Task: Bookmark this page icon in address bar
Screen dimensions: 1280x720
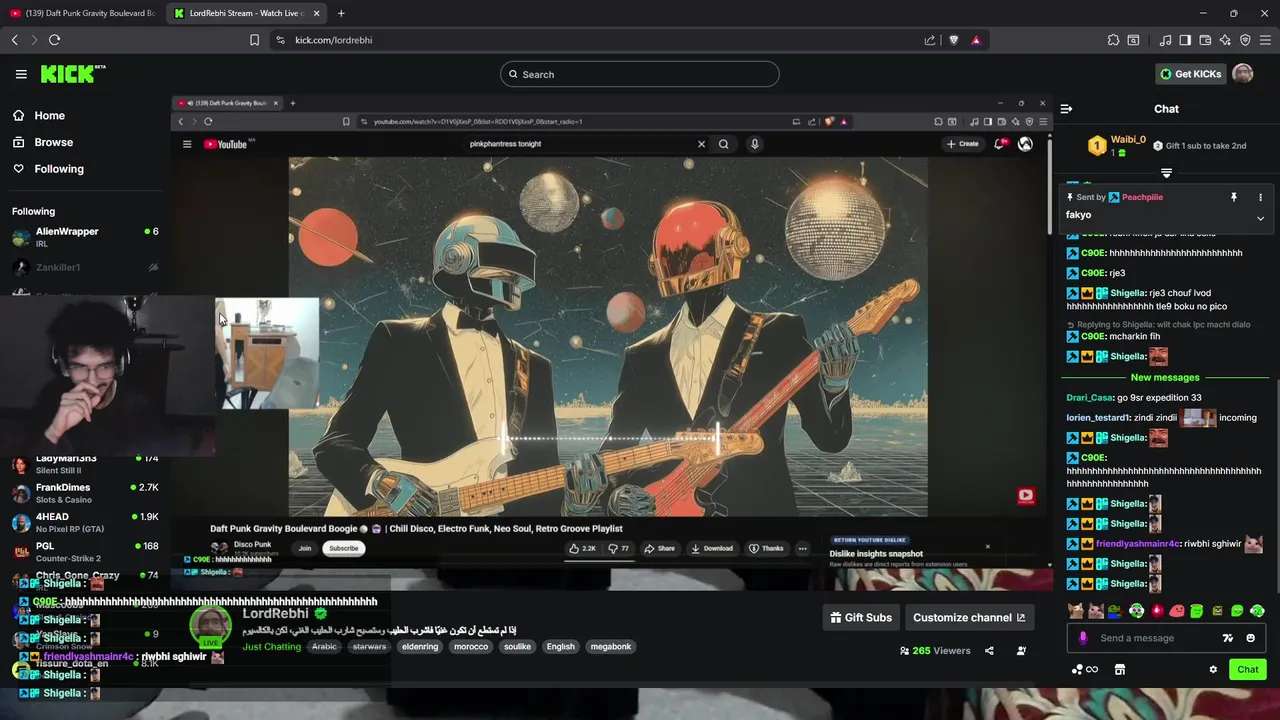Action: point(254,40)
